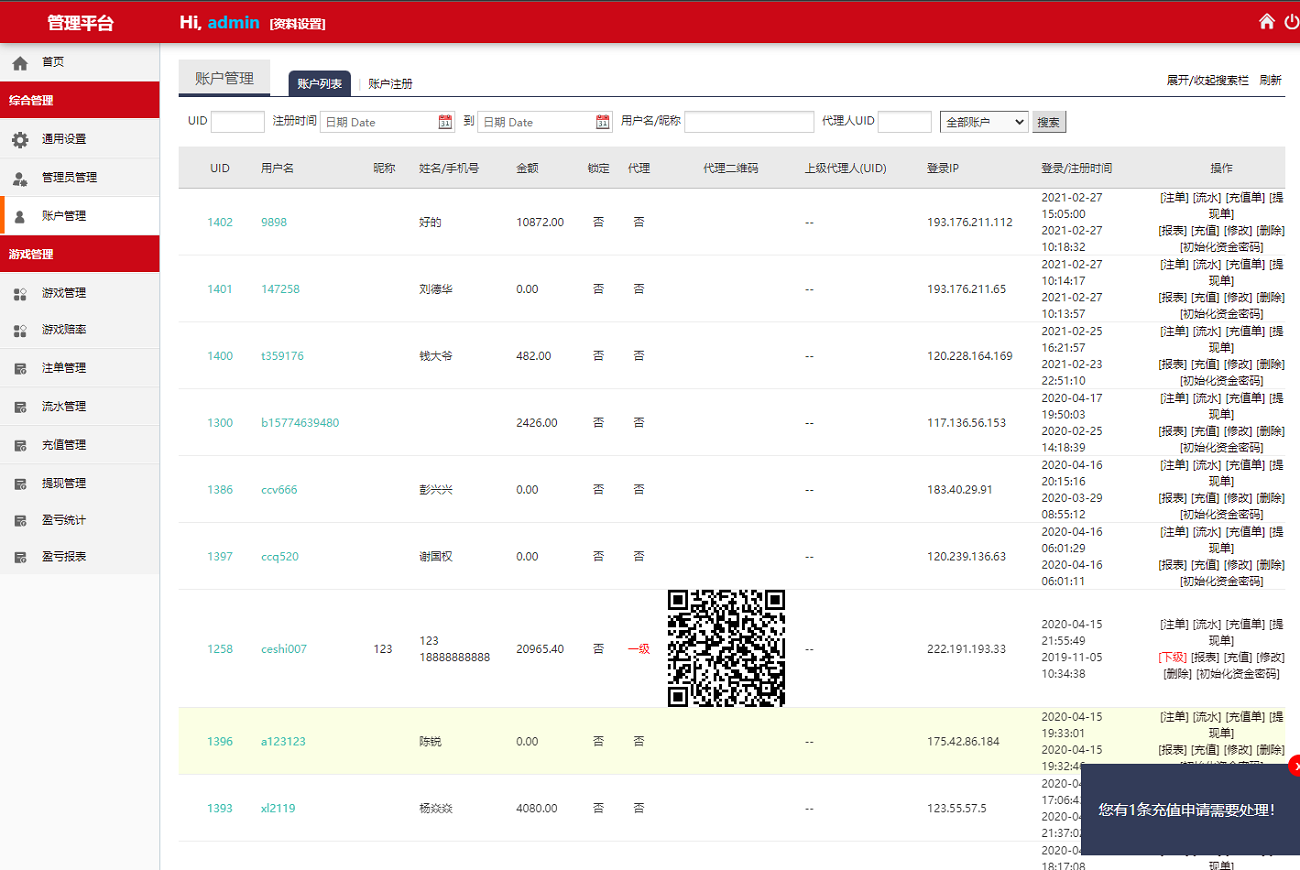The image size is (1300, 870).
Task: Click the power logout icon
Action: [1291, 21]
